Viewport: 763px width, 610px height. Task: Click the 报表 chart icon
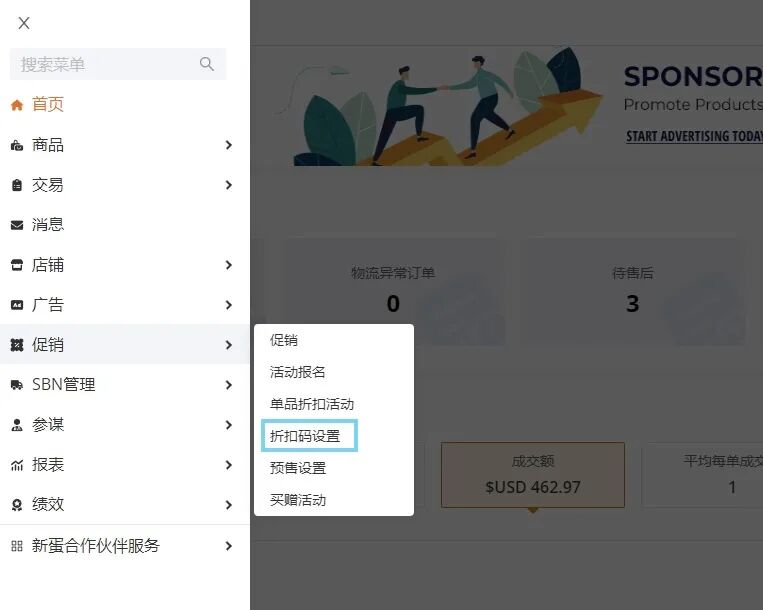[x=16, y=465]
